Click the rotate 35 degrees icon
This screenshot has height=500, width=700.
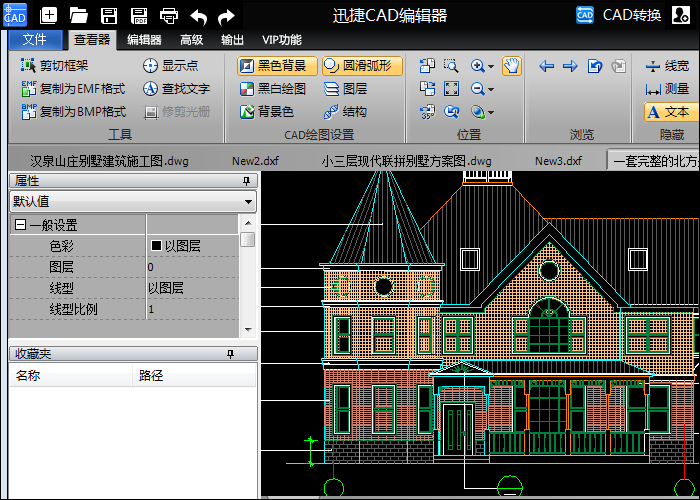(x=427, y=112)
